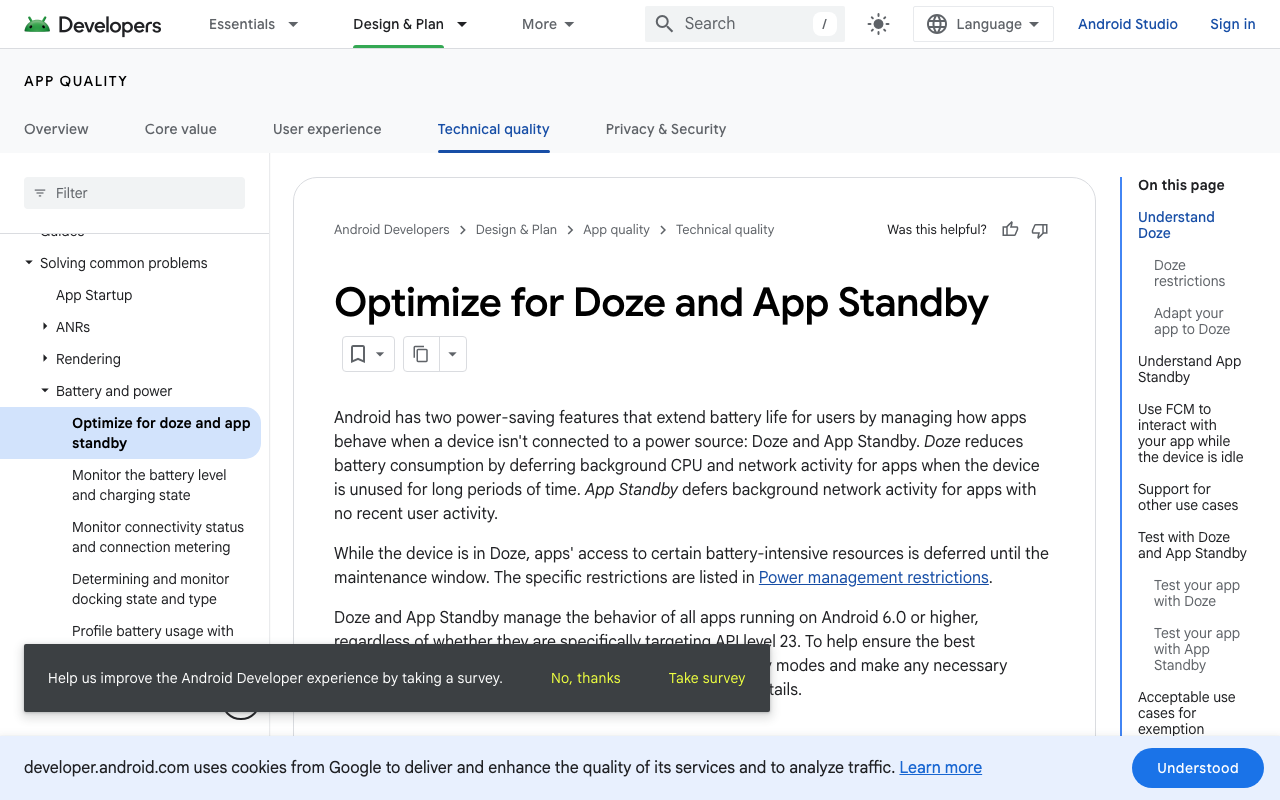Switch to the Privacy & Security tab
1280x800 pixels.
coord(666,129)
